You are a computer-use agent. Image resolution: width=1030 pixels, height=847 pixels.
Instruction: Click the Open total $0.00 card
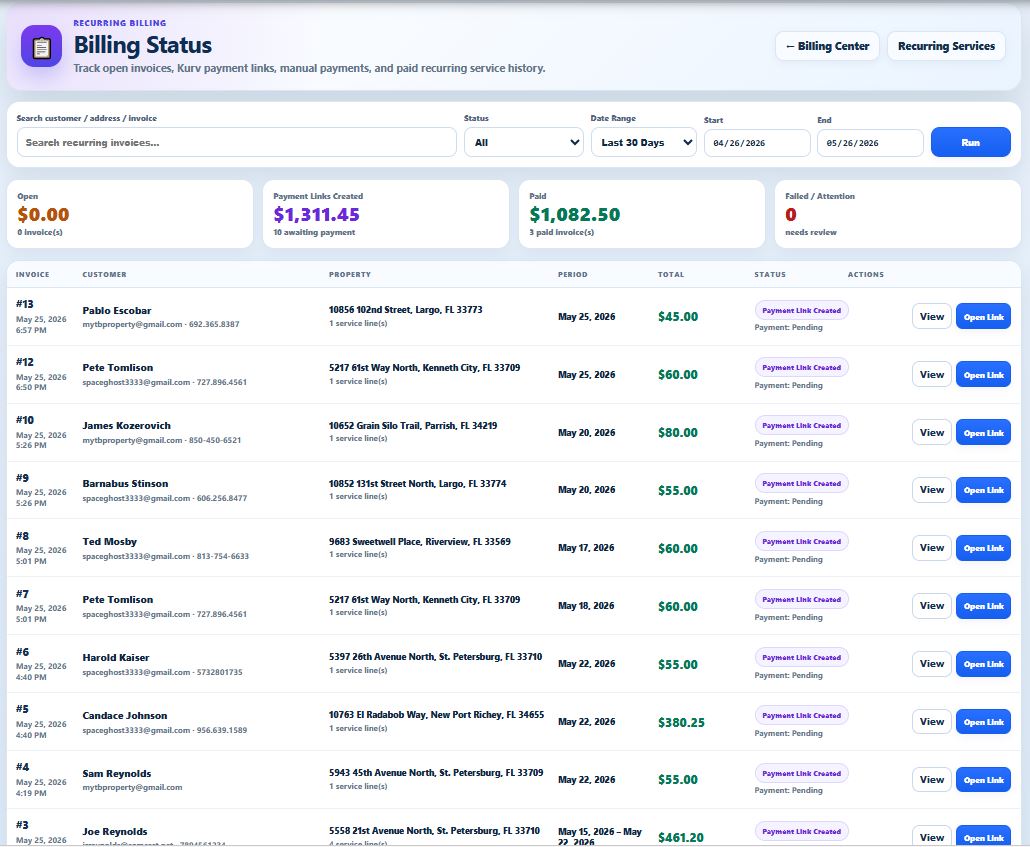pyautogui.click(x=130, y=214)
